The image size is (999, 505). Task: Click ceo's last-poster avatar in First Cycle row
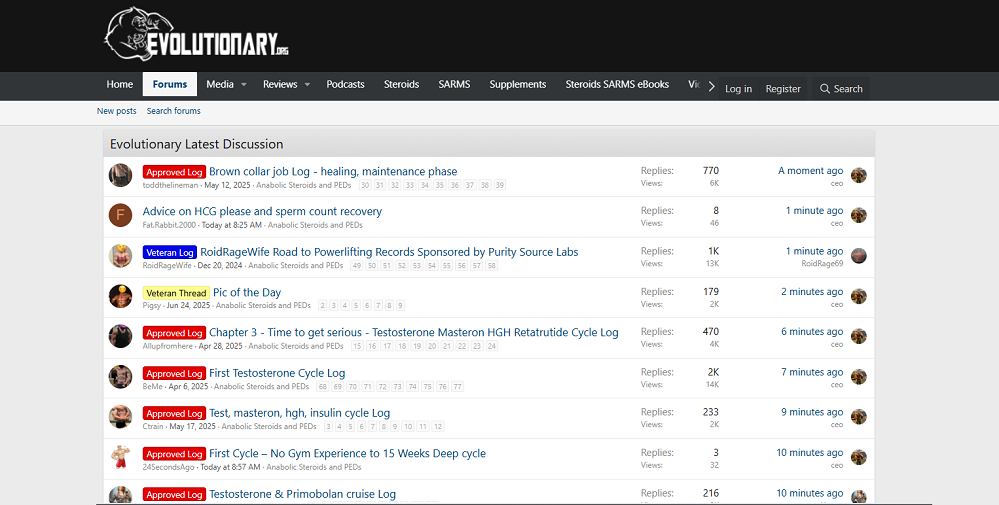(859, 457)
